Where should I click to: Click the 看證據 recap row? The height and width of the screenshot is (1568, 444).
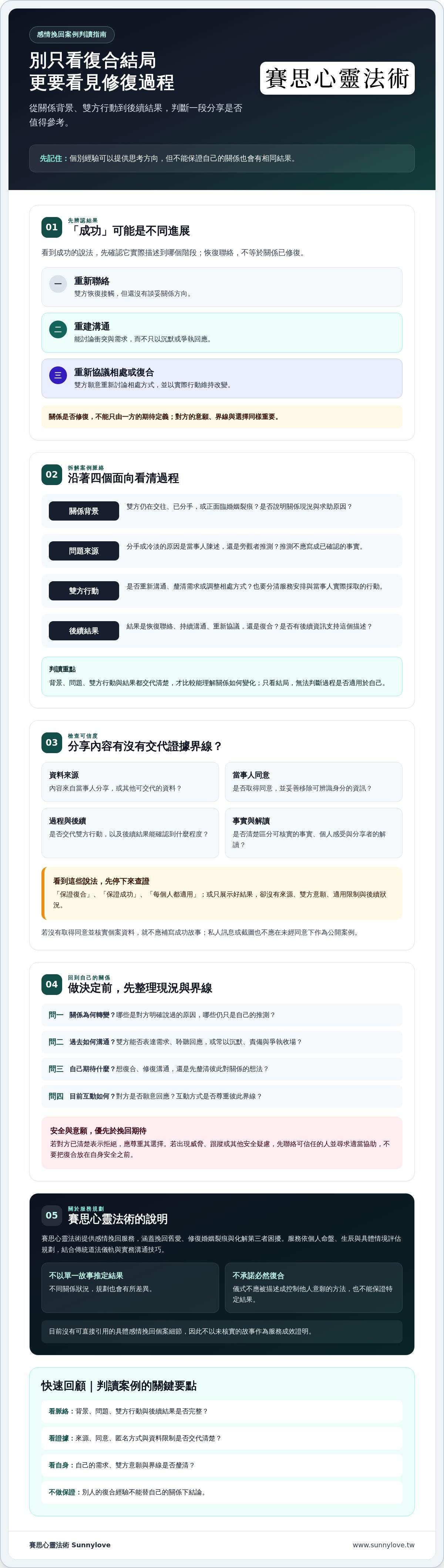pos(222,1438)
